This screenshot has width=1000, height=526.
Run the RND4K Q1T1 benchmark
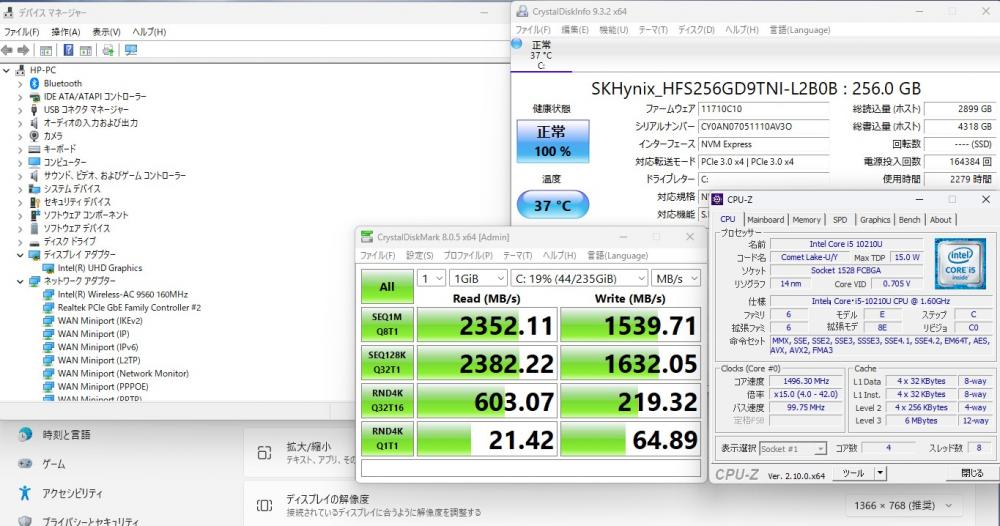(387, 439)
